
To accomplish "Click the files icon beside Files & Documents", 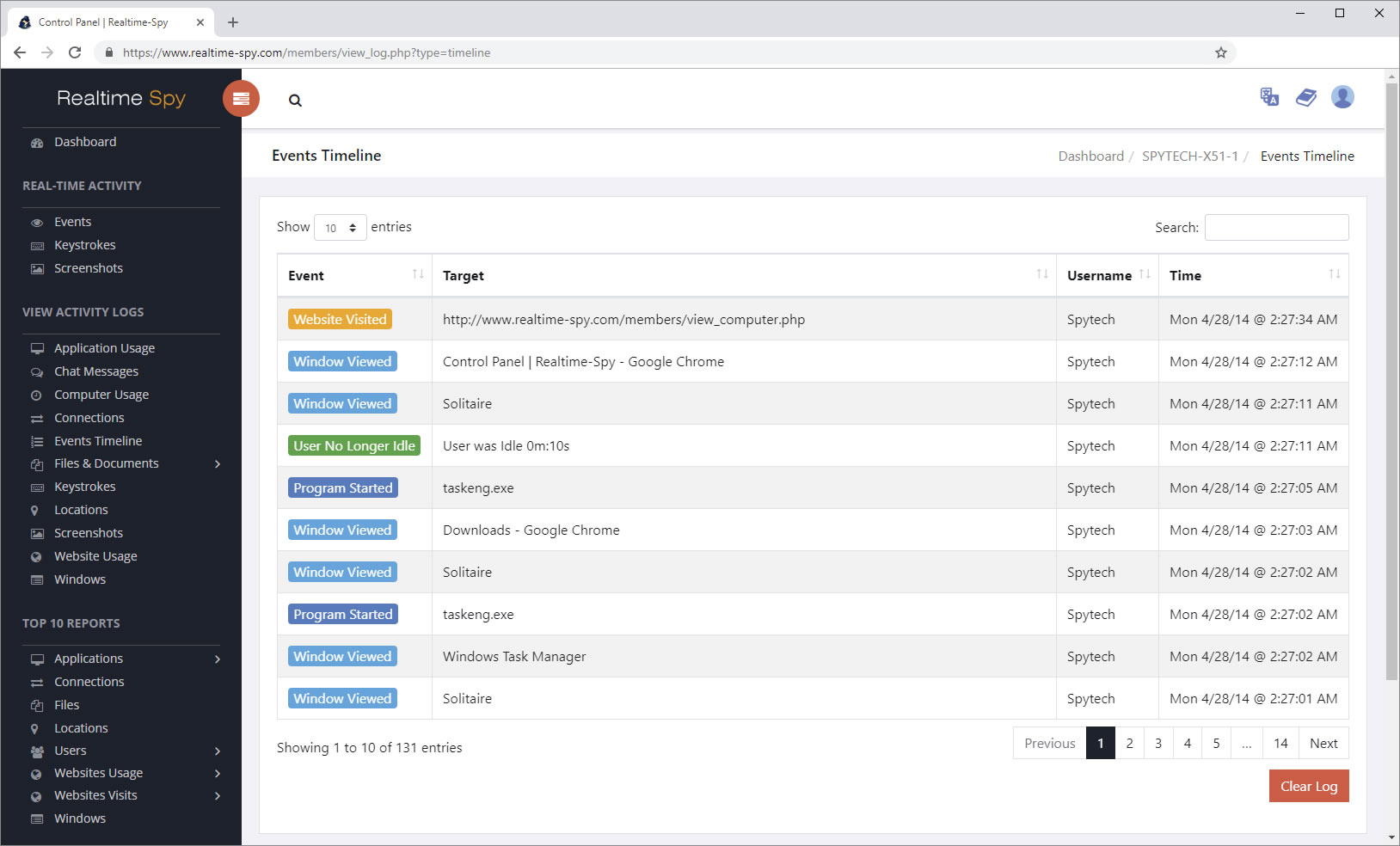I will [37, 464].
